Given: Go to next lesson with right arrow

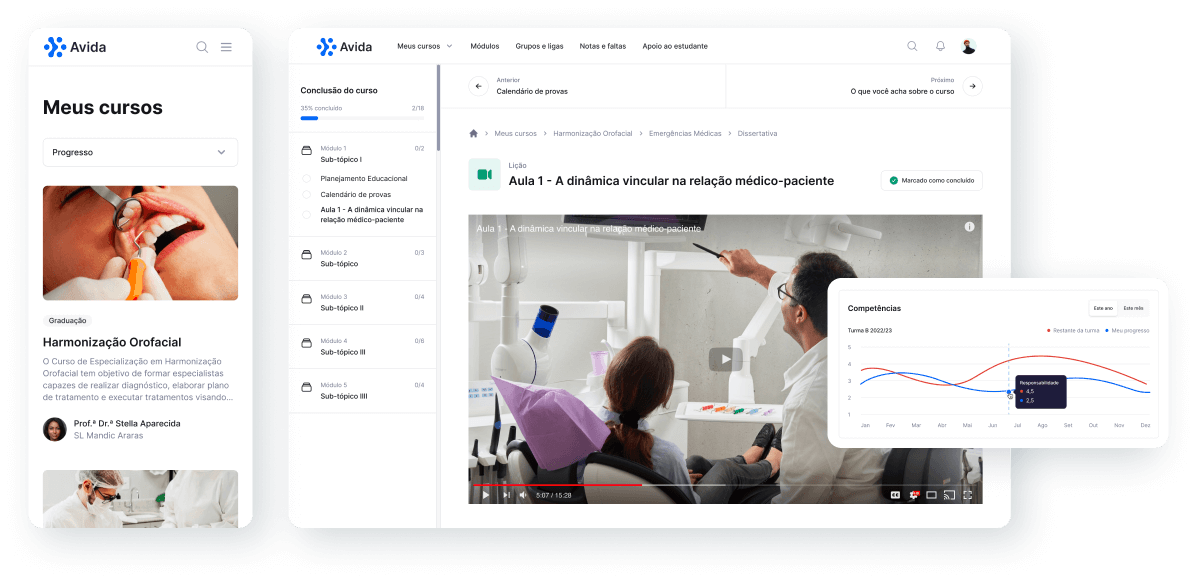Looking at the screenshot, I should 972,86.
